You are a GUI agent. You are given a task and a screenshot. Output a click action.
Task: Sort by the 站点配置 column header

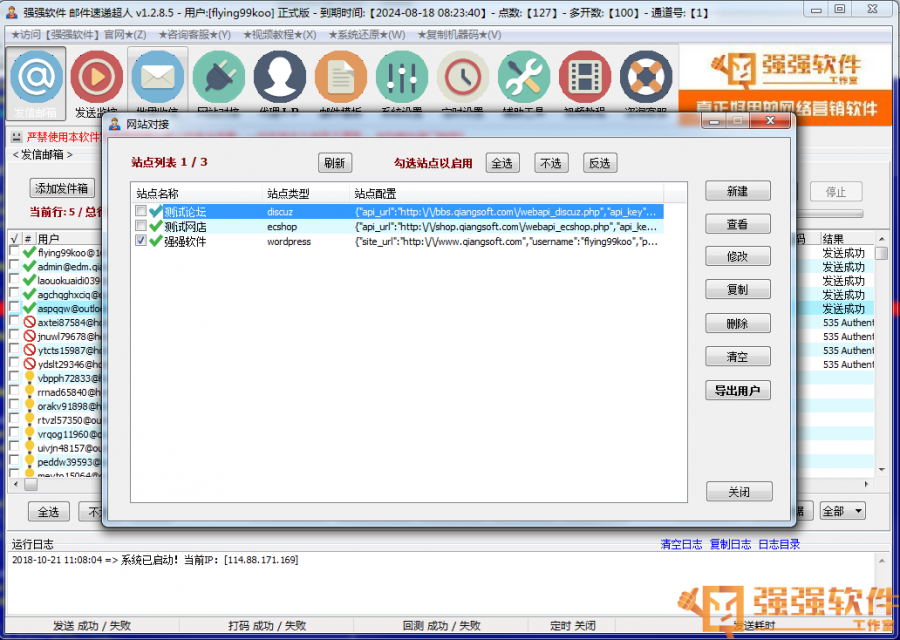506,194
